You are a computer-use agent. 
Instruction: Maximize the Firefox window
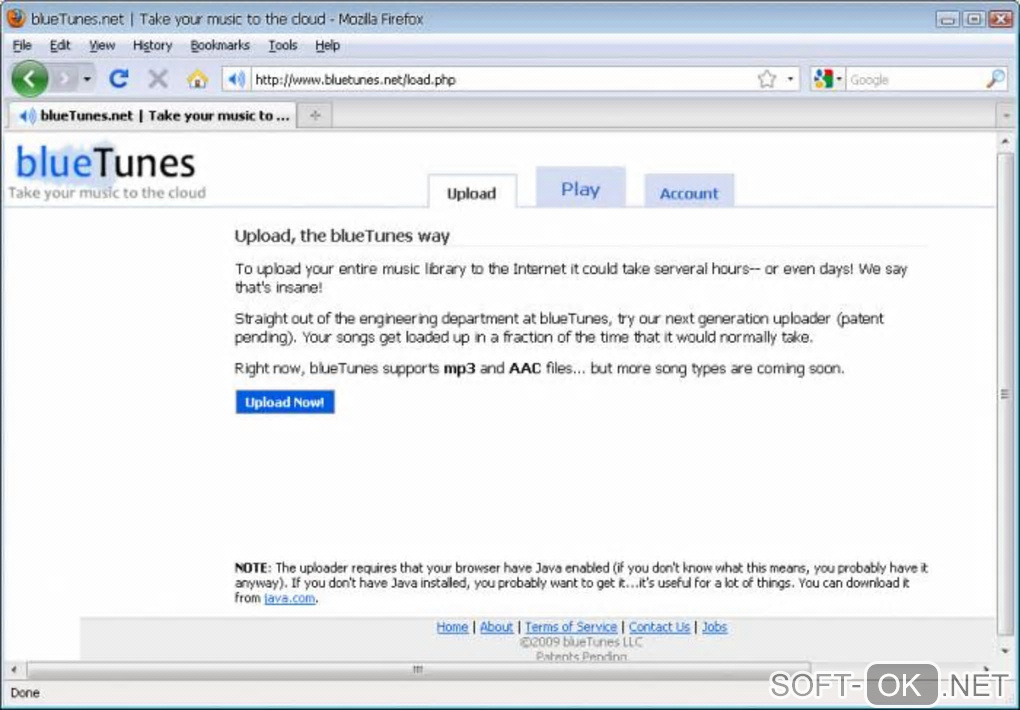(974, 19)
